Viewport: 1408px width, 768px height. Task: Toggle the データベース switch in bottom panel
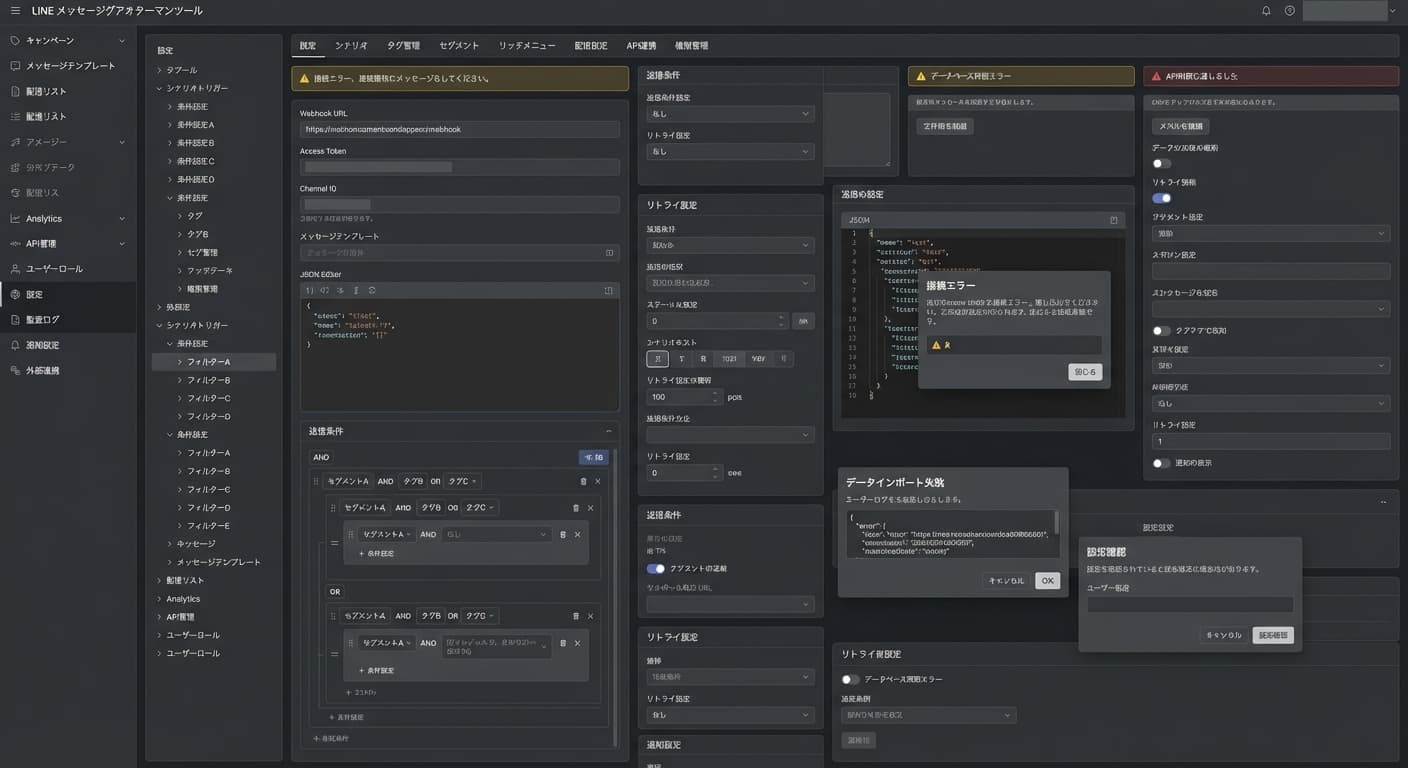(851, 679)
